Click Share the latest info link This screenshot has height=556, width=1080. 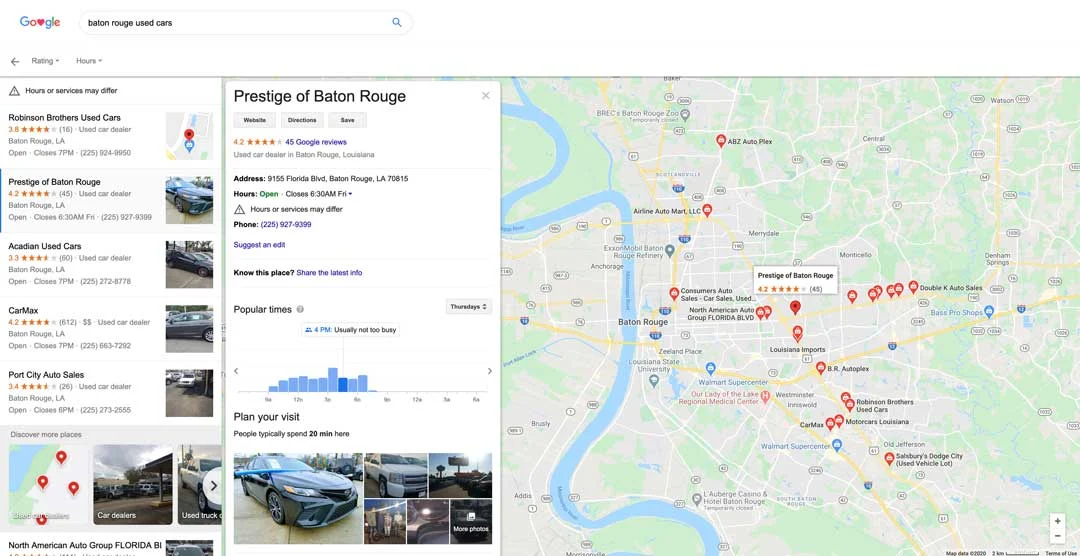click(x=329, y=273)
